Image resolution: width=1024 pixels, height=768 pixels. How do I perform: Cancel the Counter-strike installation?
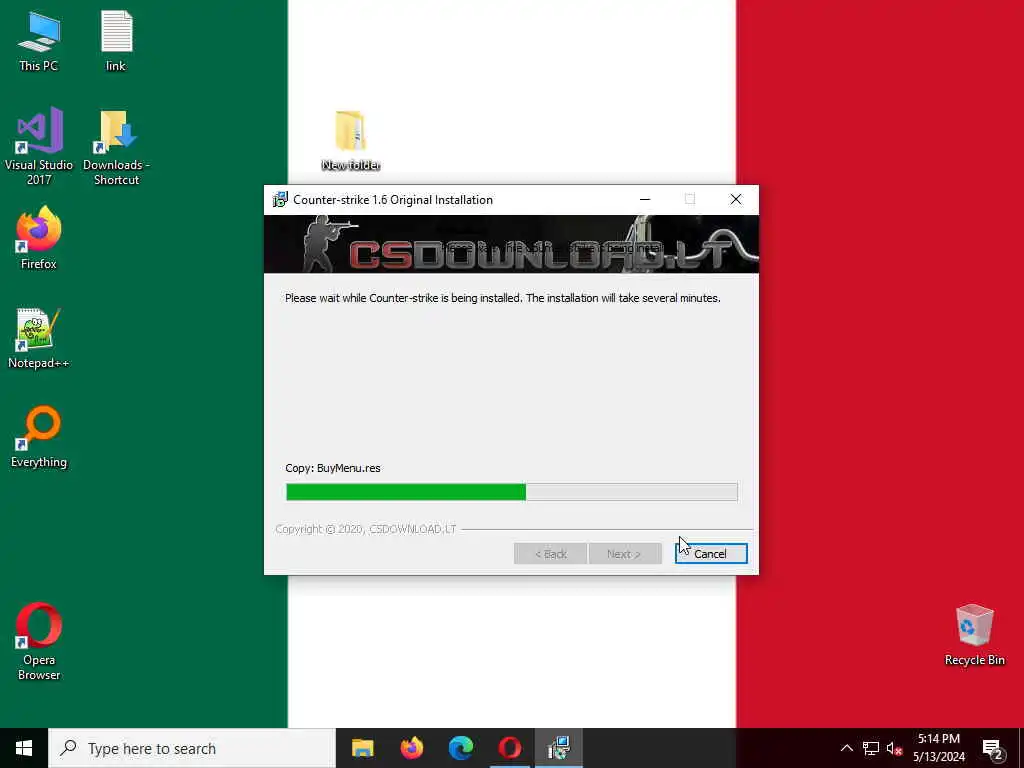(711, 554)
